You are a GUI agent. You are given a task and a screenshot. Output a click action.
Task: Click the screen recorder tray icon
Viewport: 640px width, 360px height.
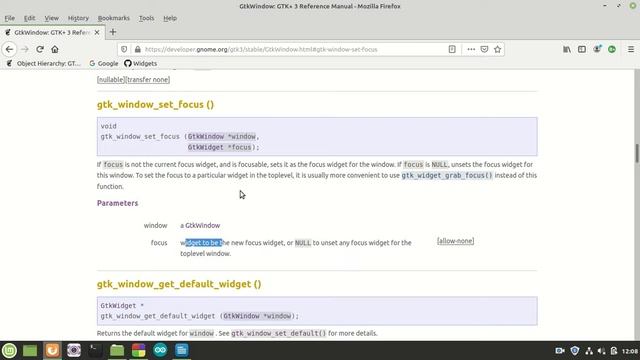pos(560,351)
